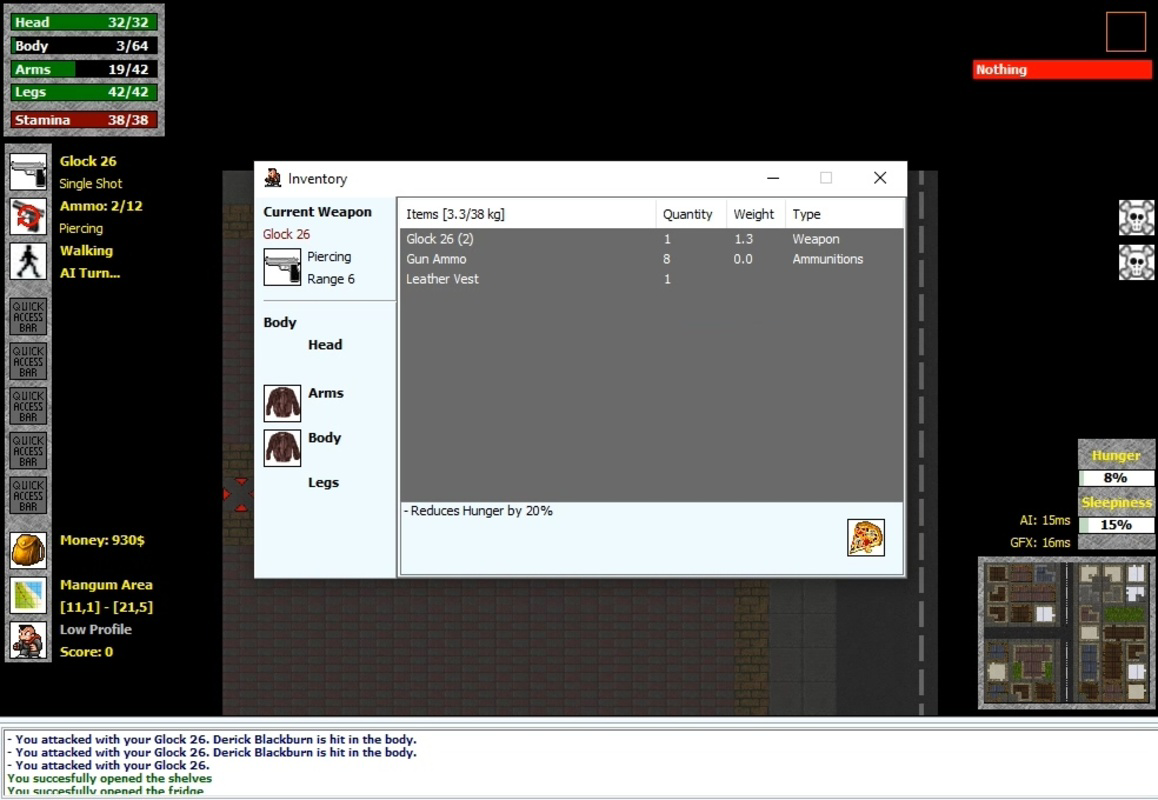1158x800 pixels.
Task: Click the Low Profile status text
Action: coord(96,629)
